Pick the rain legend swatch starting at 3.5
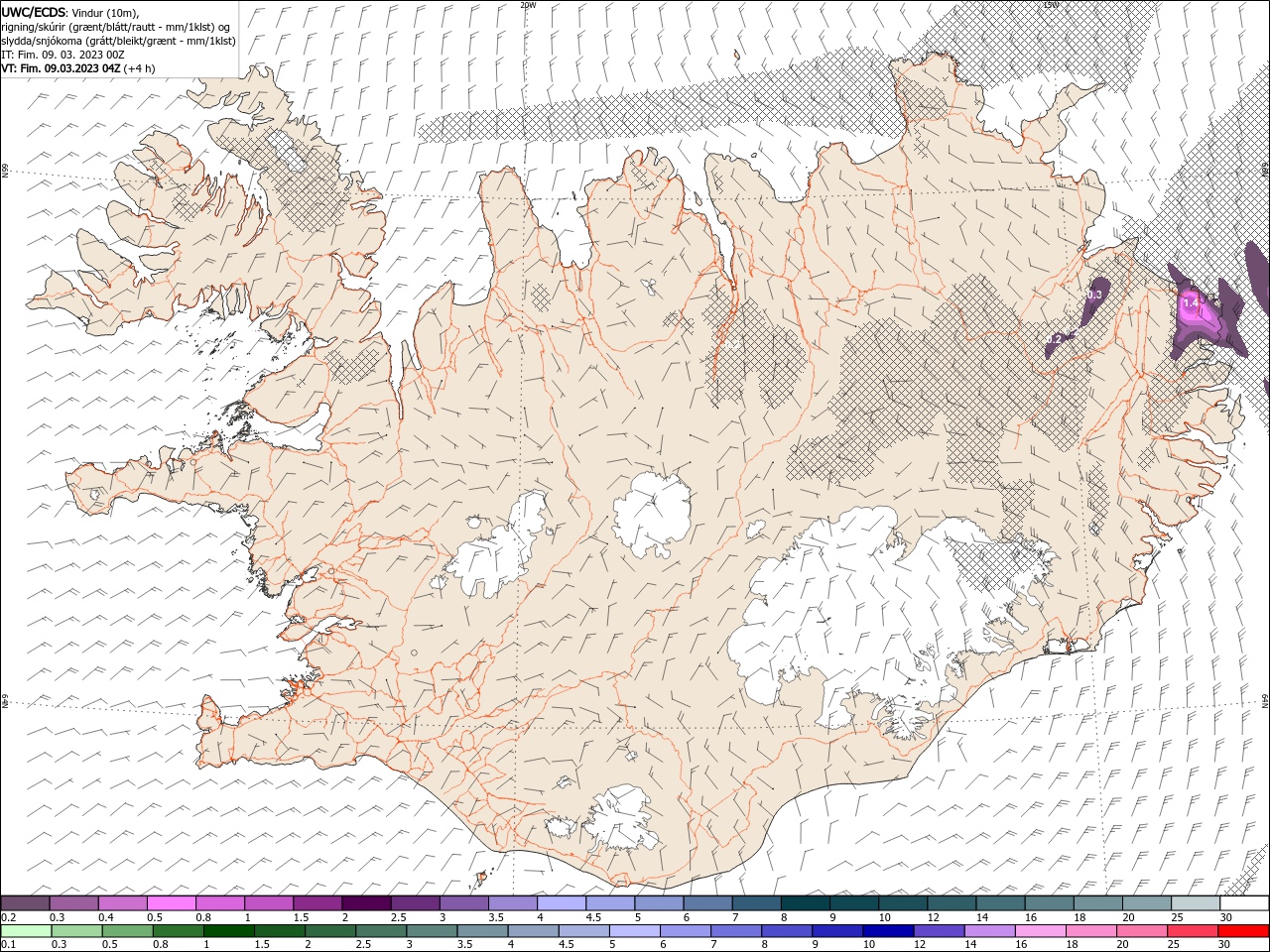The image size is (1270, 952). pos(482,930)
